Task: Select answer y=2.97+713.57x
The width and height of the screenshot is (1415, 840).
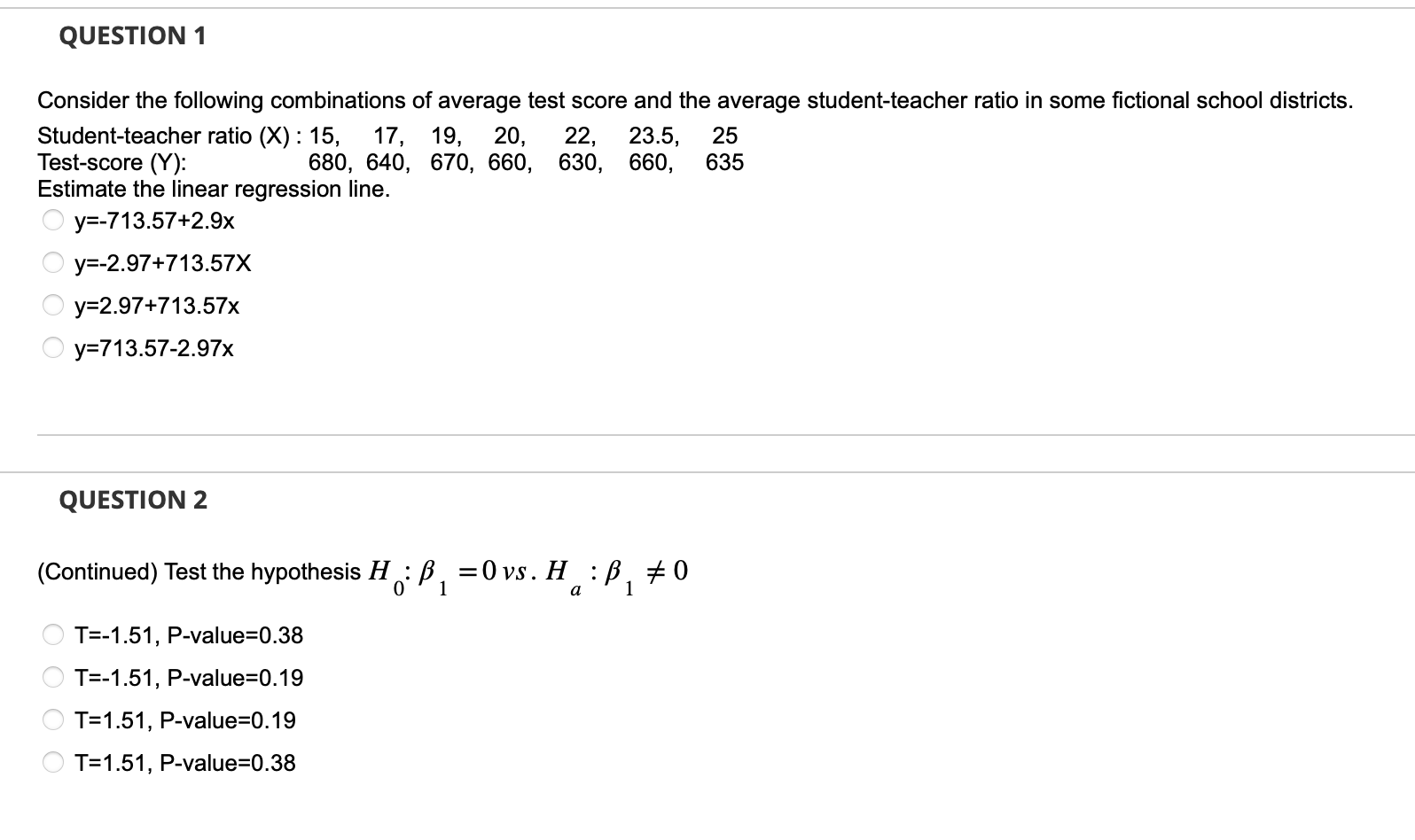Action: coord(51,304)
